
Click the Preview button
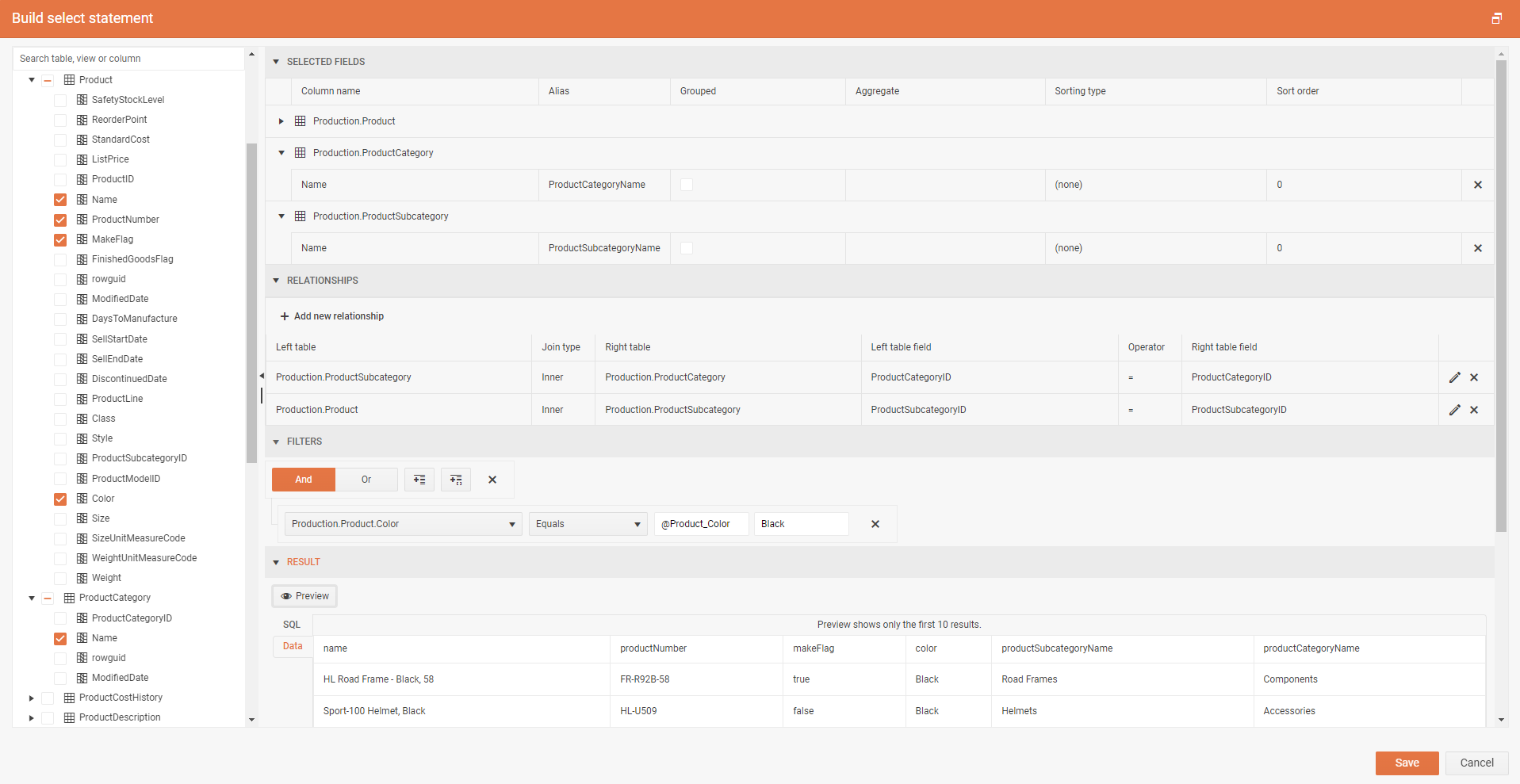[304, 595]
